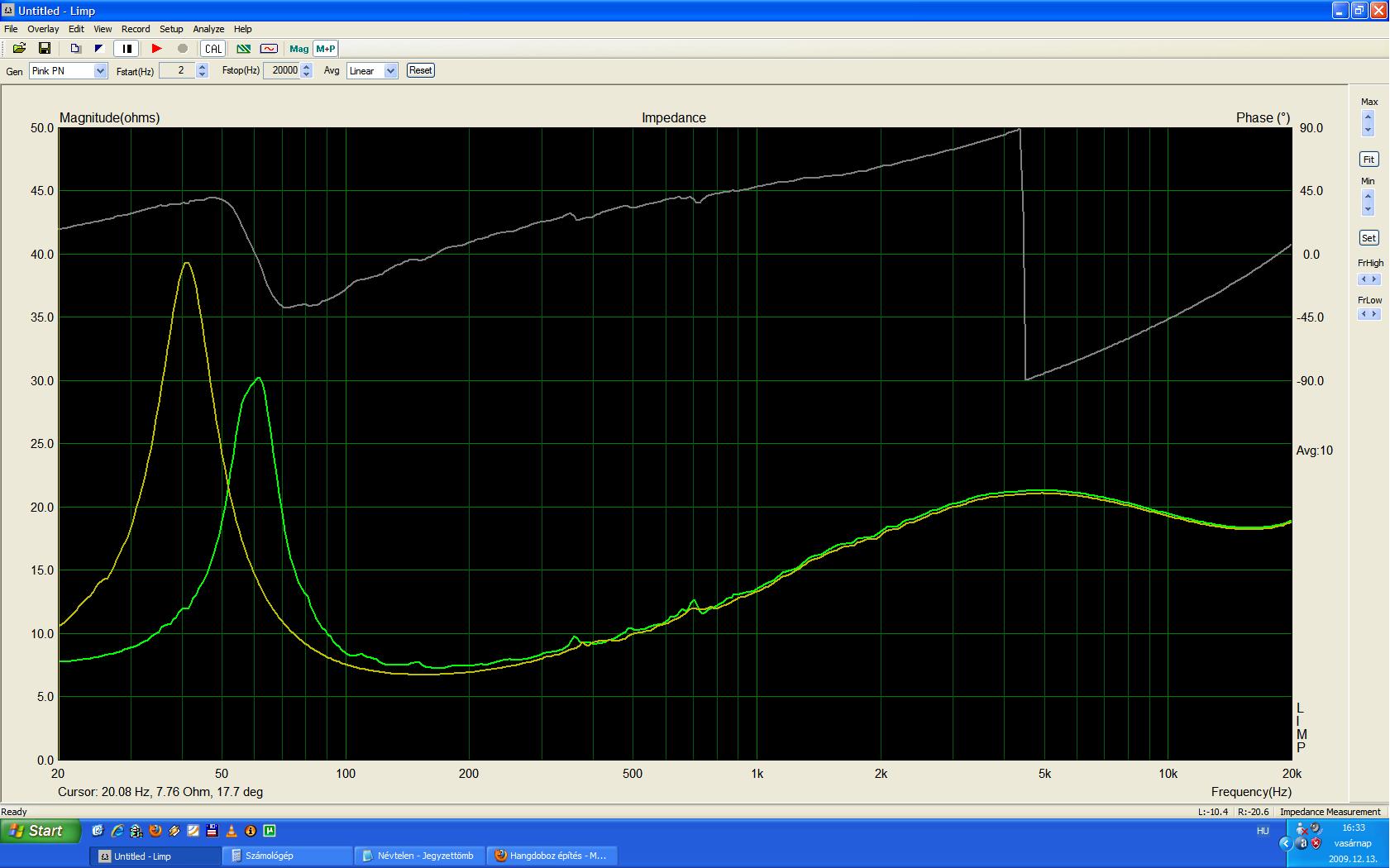Click the Cursor readout text below the graph
Viewport: 1390px width, 868px height.
pyautogui.click(x=160, y=792)
